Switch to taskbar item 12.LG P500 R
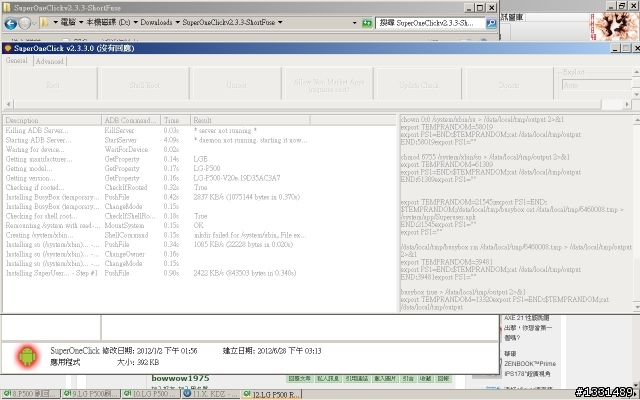The image size is (640, 400). (x=271, y=394)
